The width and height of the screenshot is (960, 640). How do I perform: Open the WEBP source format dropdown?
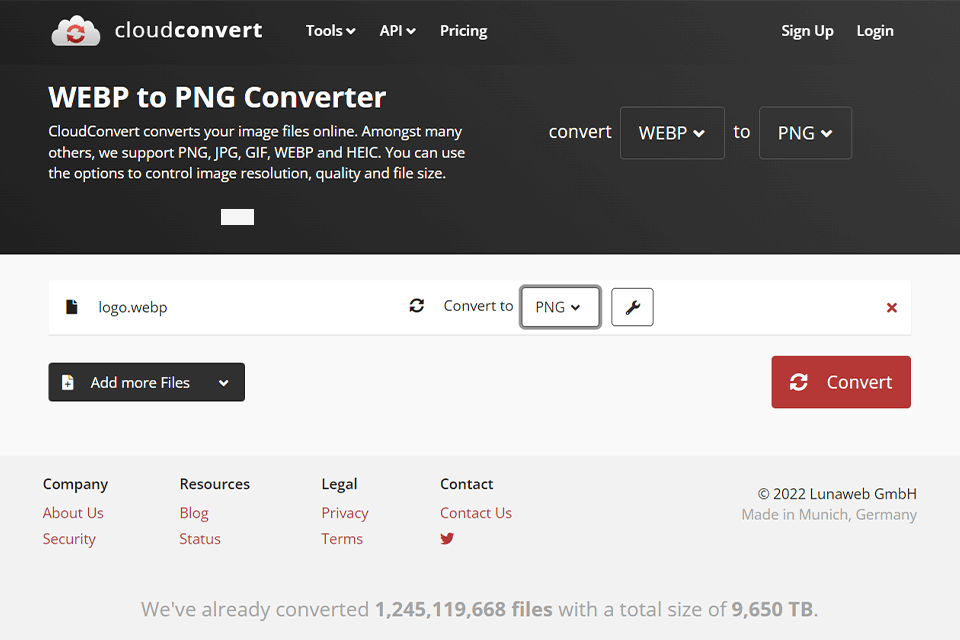(x=672, y=133)
